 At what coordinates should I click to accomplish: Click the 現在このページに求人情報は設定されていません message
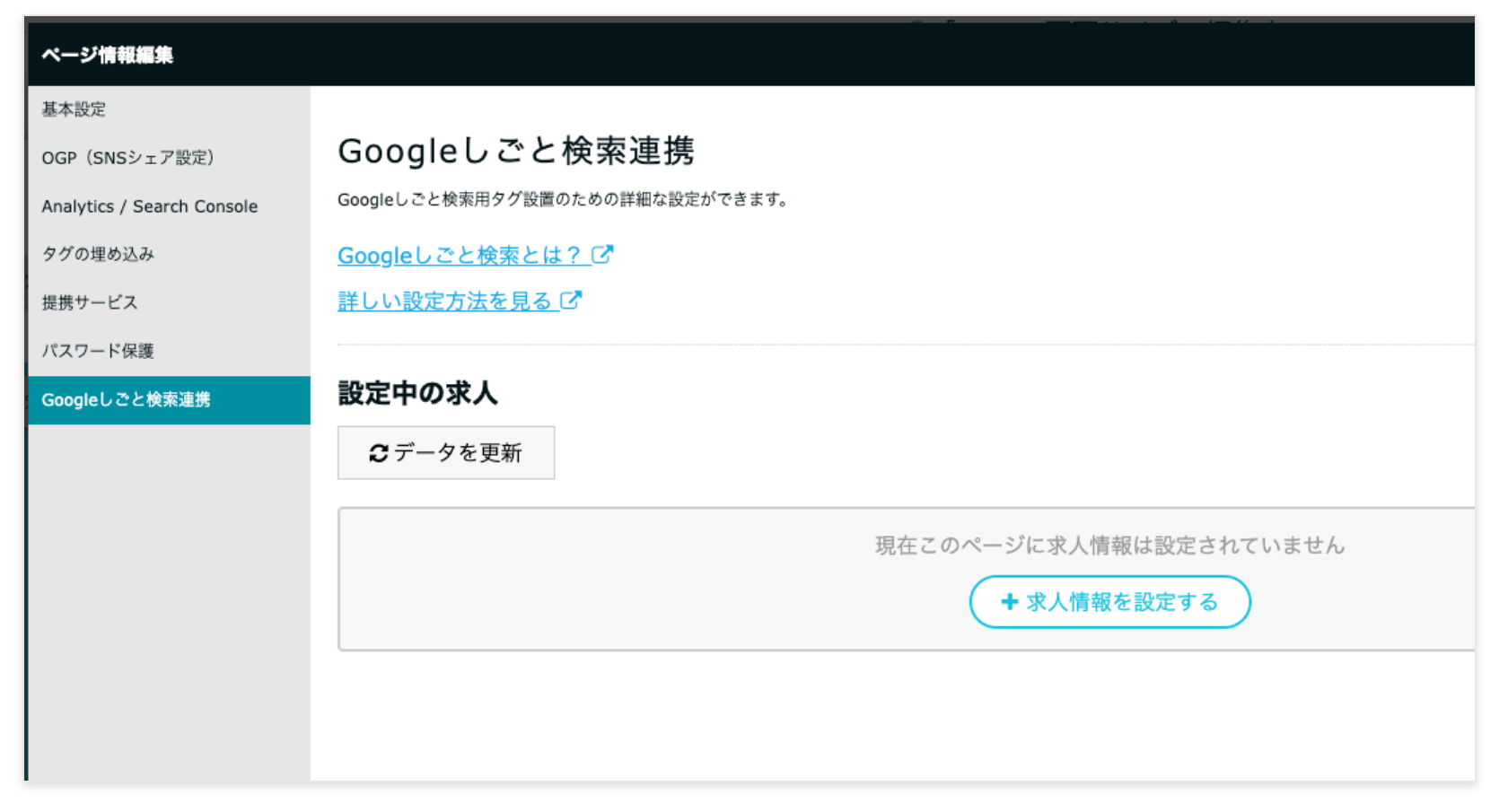(1110, 546)
